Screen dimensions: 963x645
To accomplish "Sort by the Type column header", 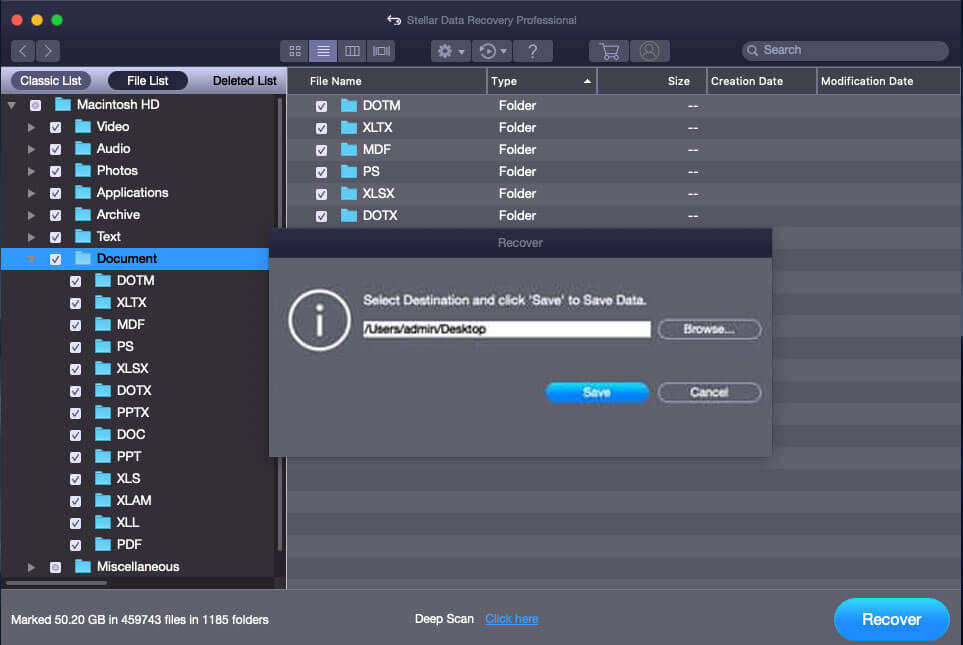I will point(542,81).
